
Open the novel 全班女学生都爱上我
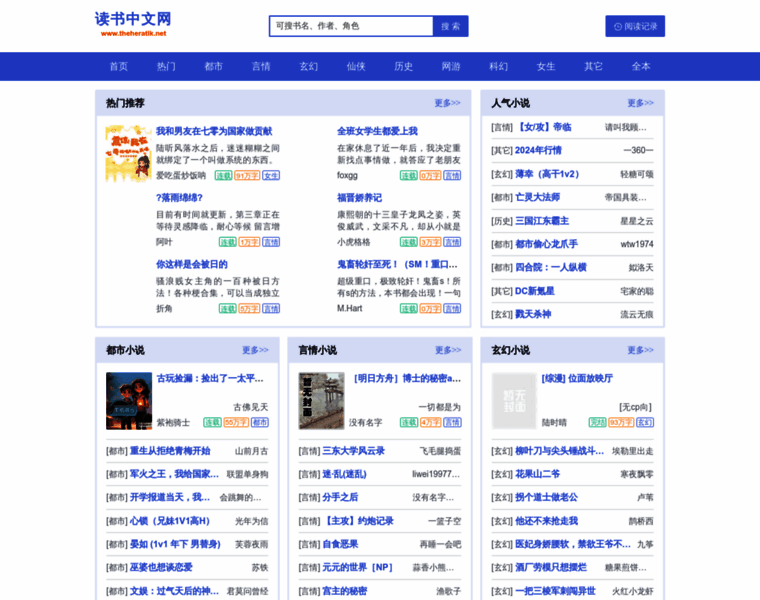[x=377, y=131]
